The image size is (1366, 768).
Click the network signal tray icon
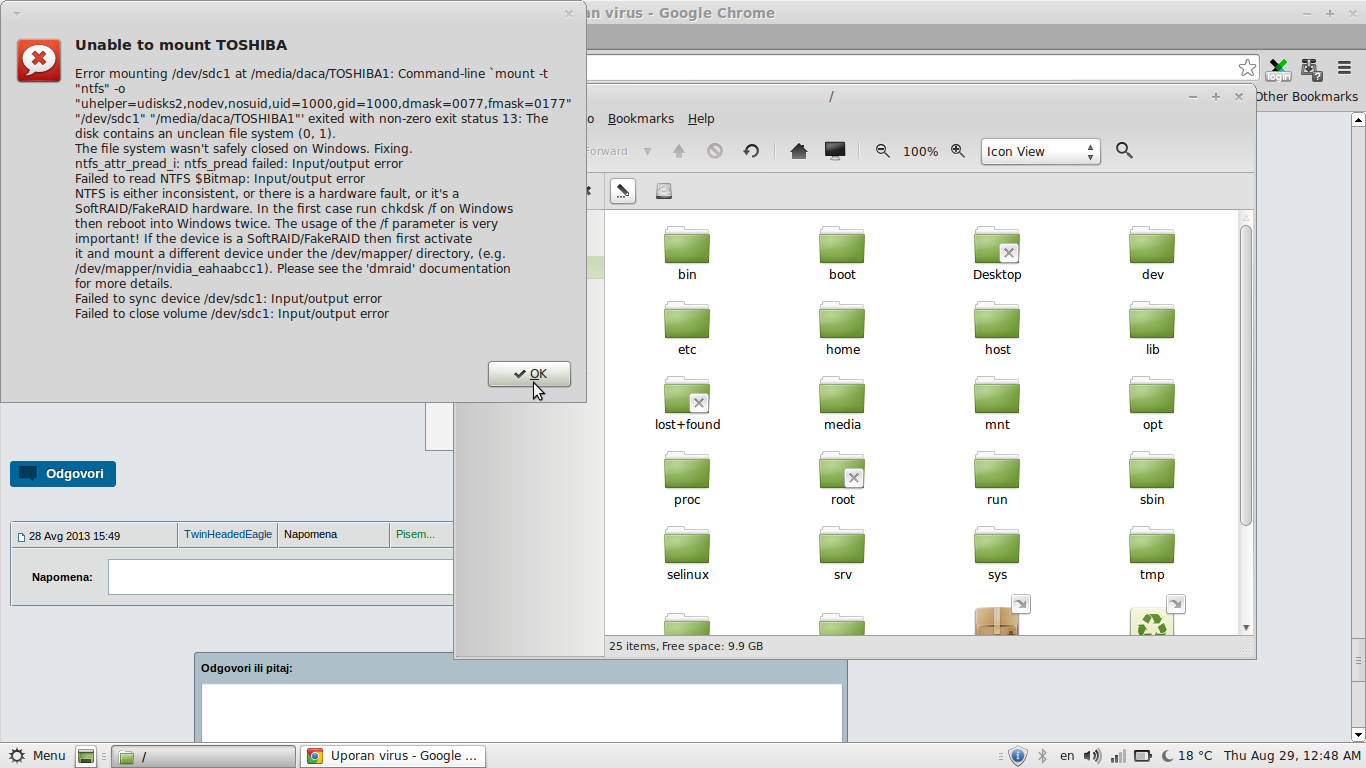pos(1118,756)
